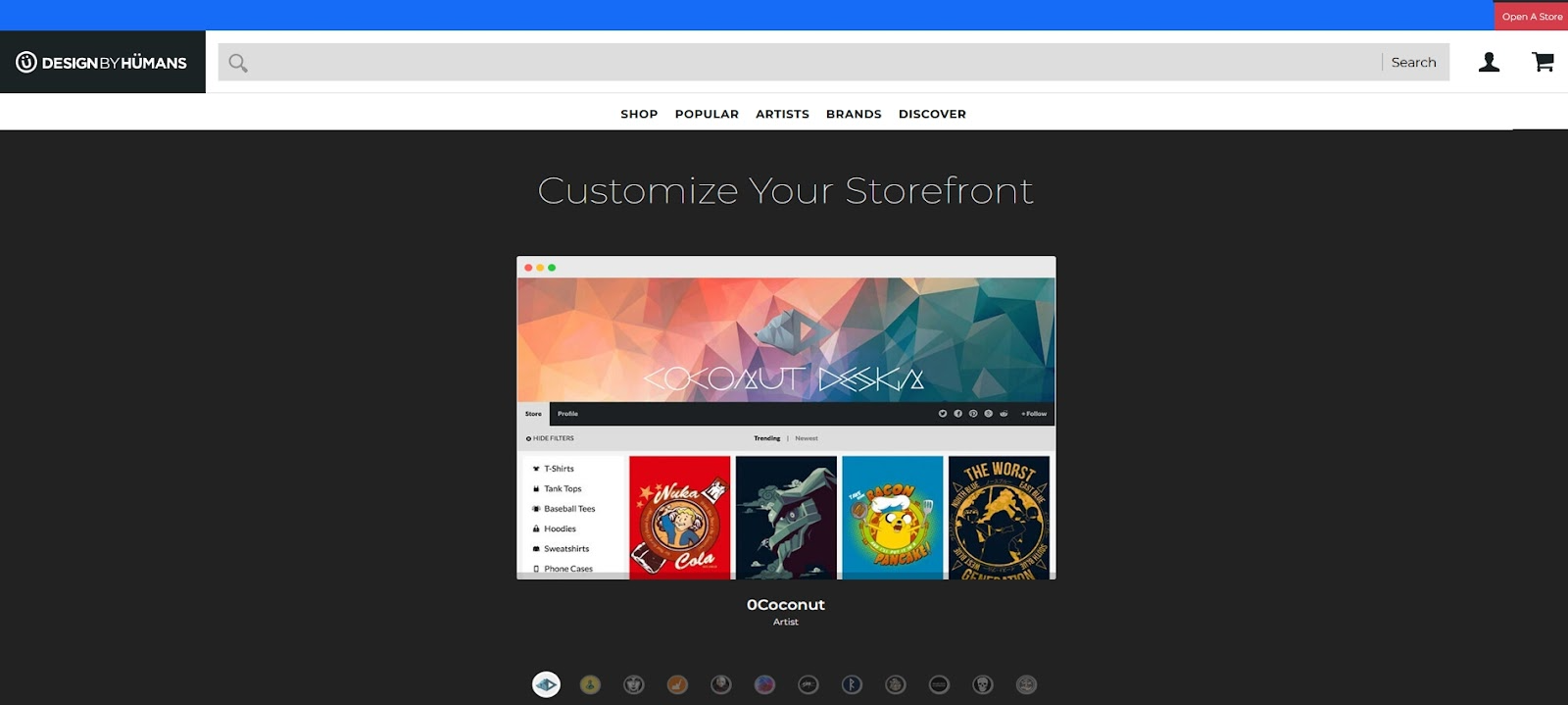Open the DISCOVER menu

(x=932, y=114)
